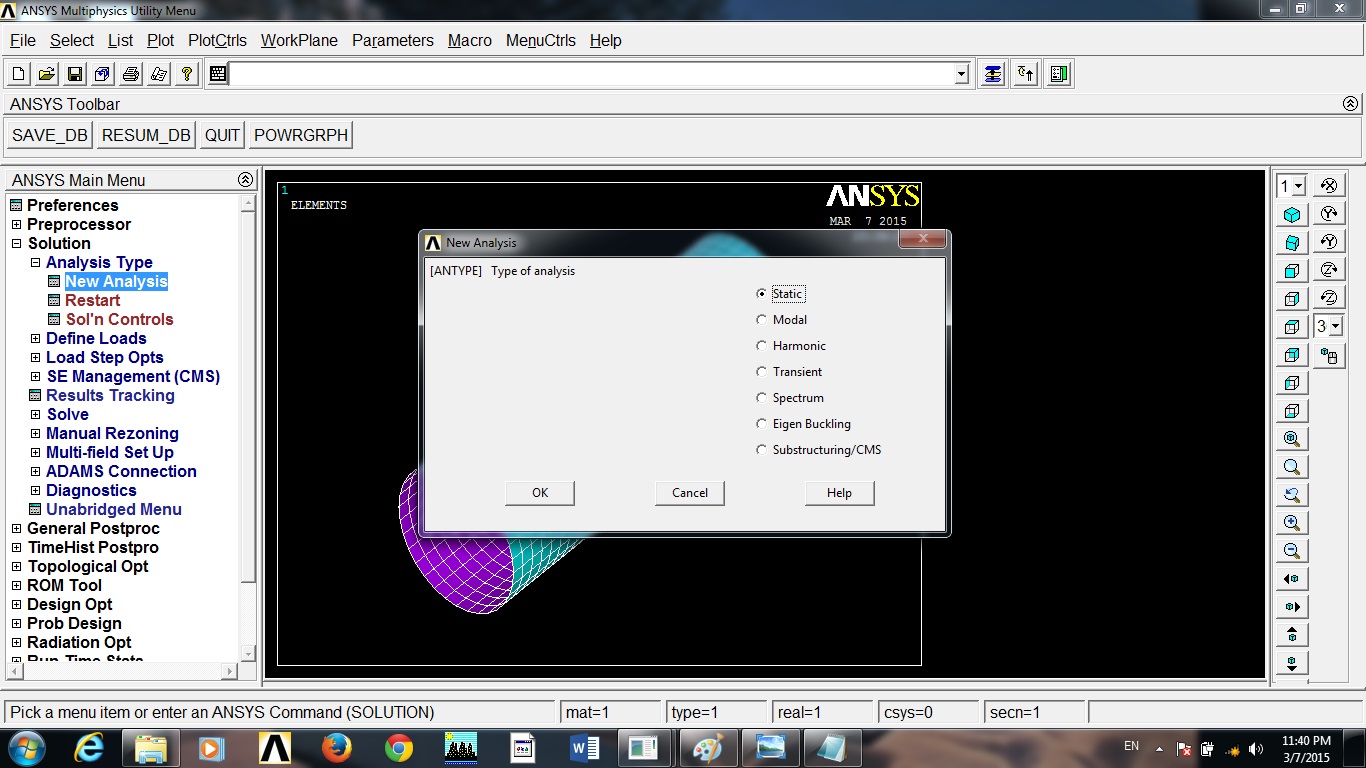Open the Parameters menu
Viewport: 1366px width, 768px height.
[x=393, y=41]
